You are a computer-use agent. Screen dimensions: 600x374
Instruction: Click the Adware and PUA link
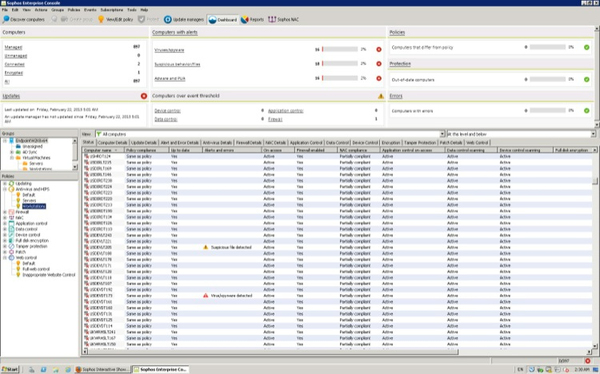coord(170,78)
